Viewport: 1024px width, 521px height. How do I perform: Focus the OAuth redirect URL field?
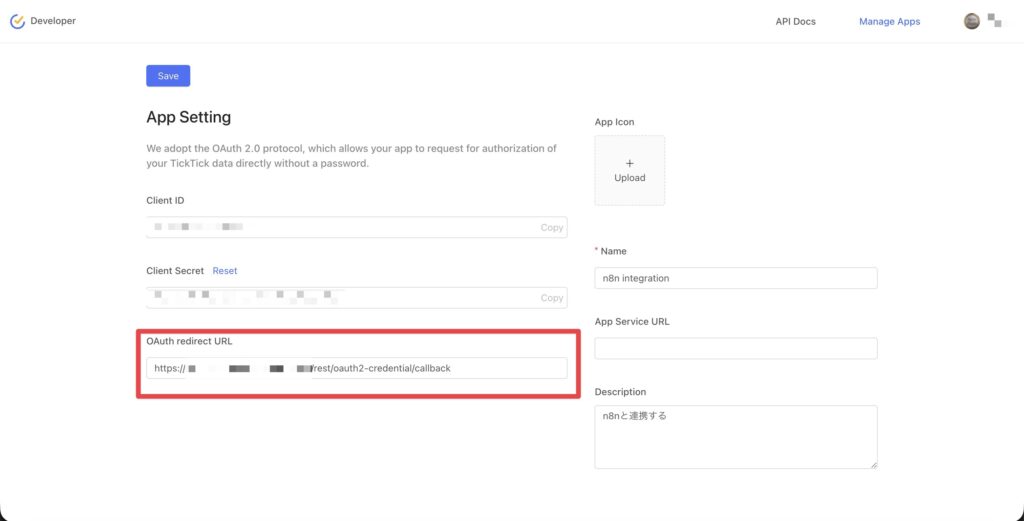click(x=357, y=368)
